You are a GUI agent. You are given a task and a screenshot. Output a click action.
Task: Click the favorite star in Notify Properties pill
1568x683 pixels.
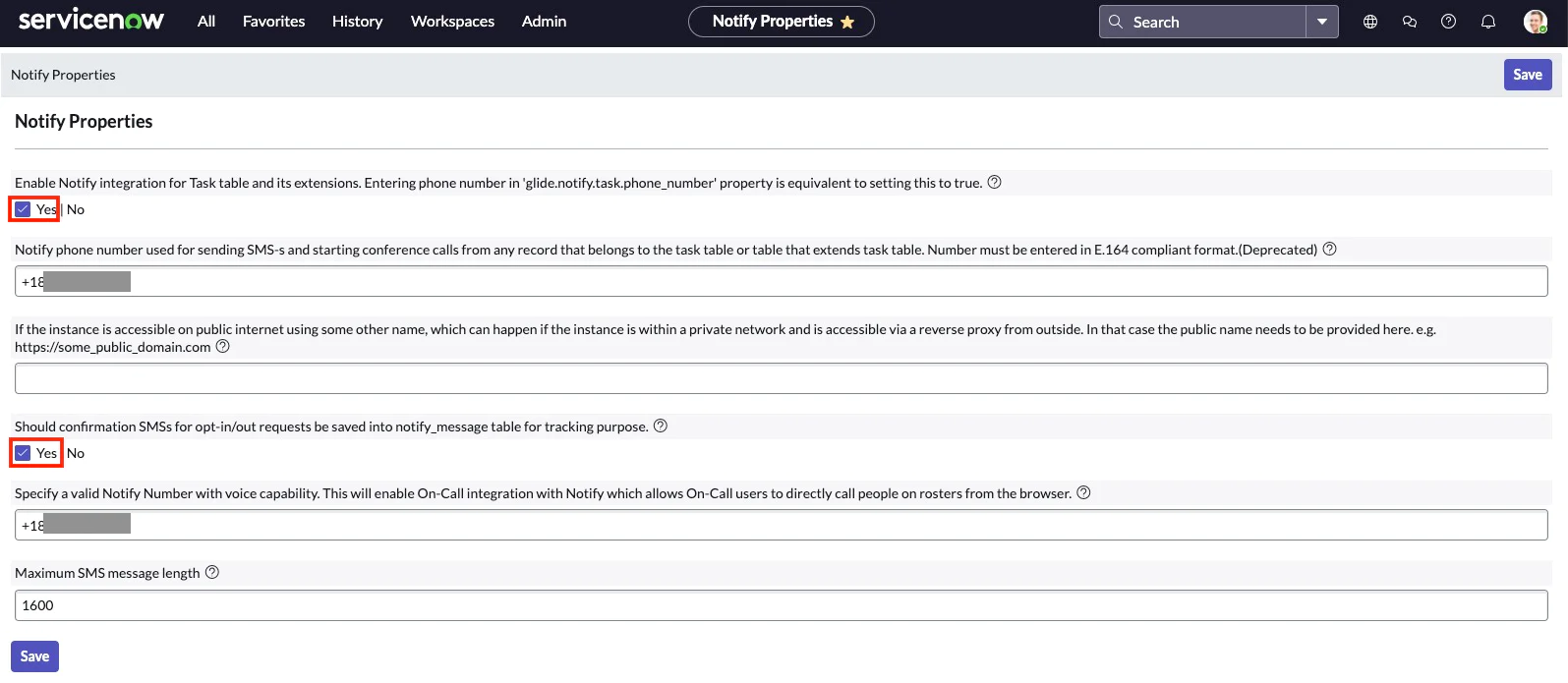847,22
